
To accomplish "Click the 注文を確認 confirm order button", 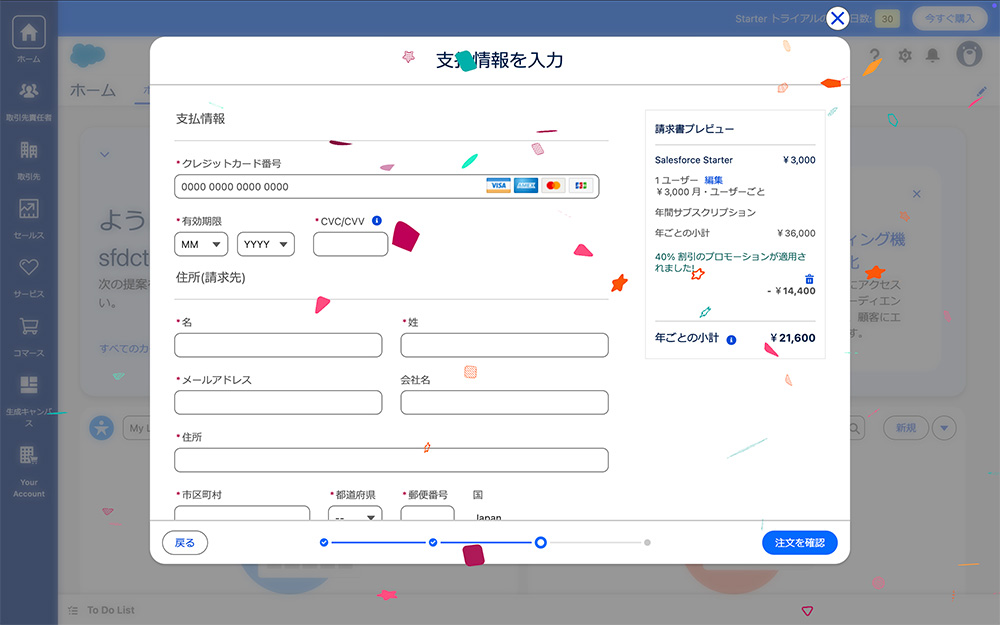I will coord(800,543).
